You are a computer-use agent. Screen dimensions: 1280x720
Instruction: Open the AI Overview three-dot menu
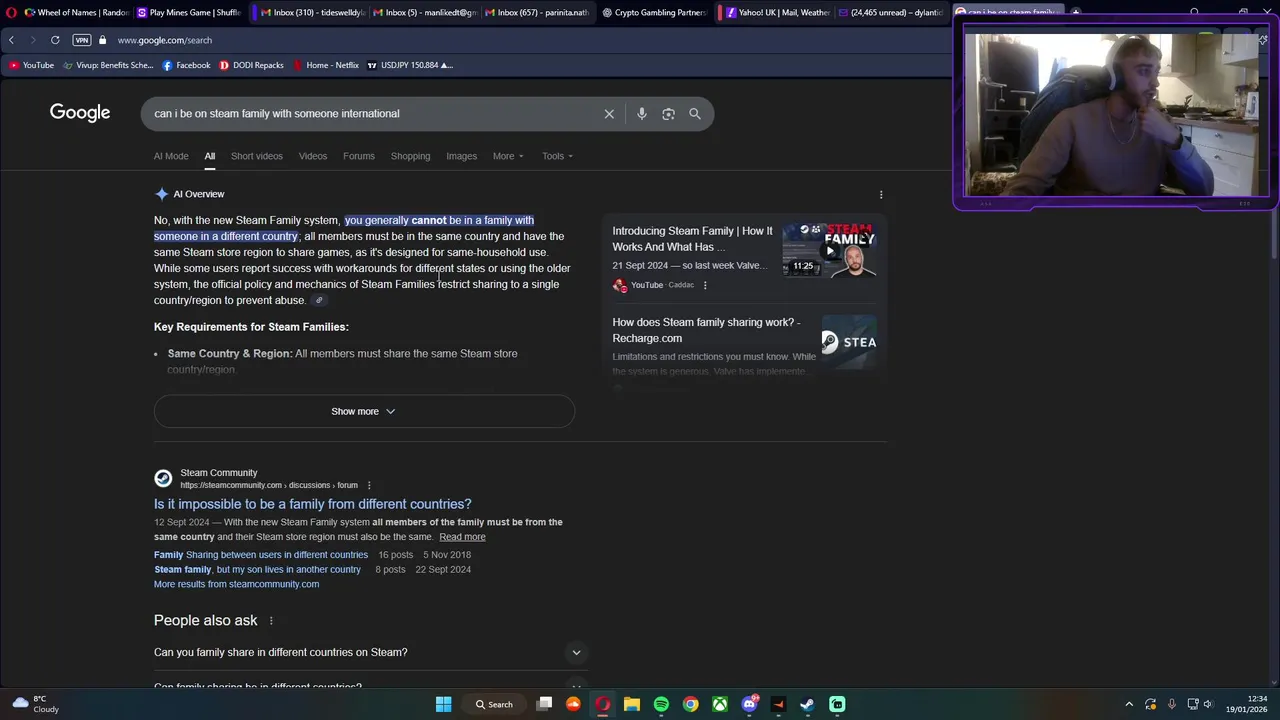881,195
